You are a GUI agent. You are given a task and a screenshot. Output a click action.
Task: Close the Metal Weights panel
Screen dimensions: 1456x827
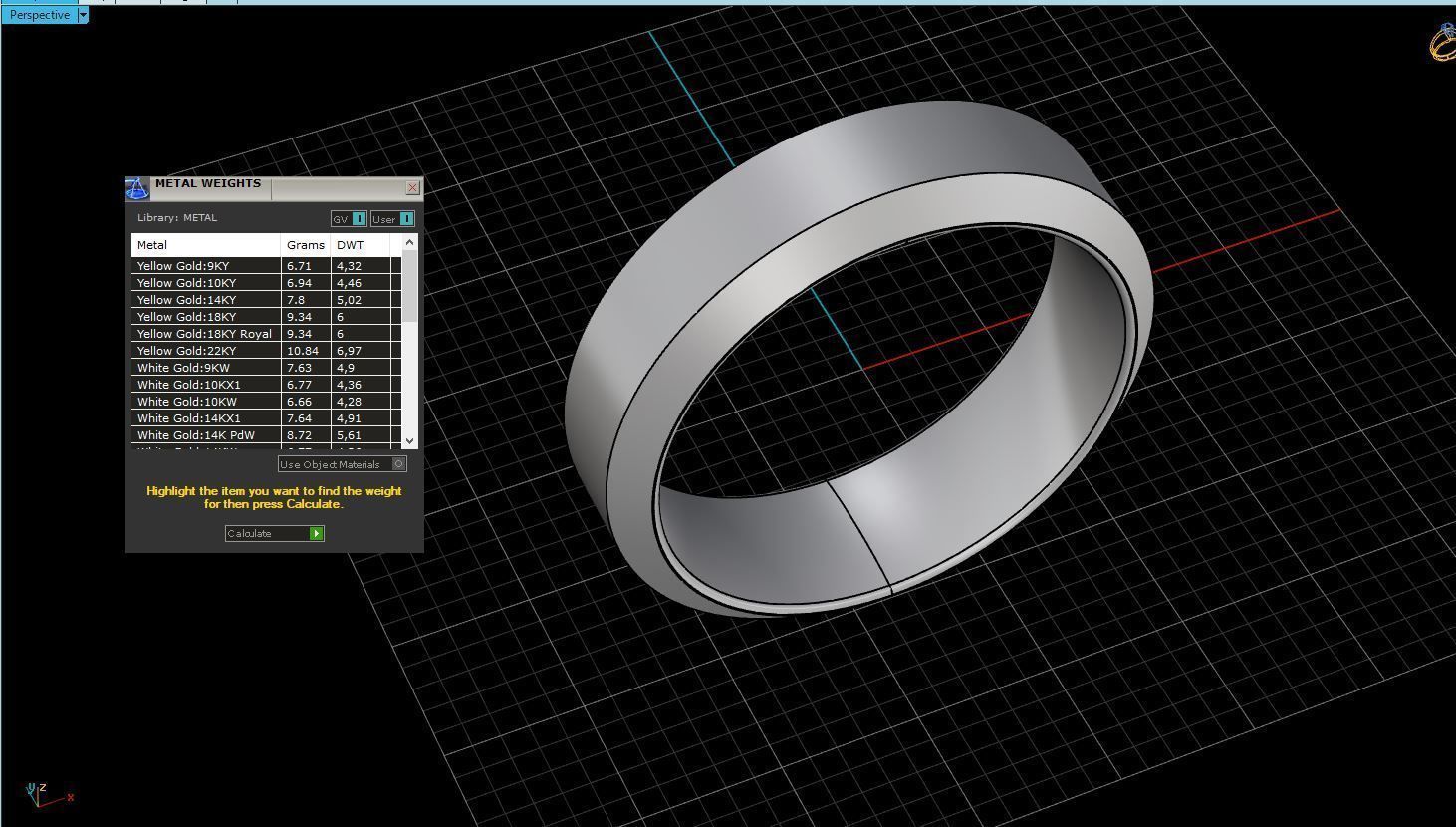click(x=413, y=187)
